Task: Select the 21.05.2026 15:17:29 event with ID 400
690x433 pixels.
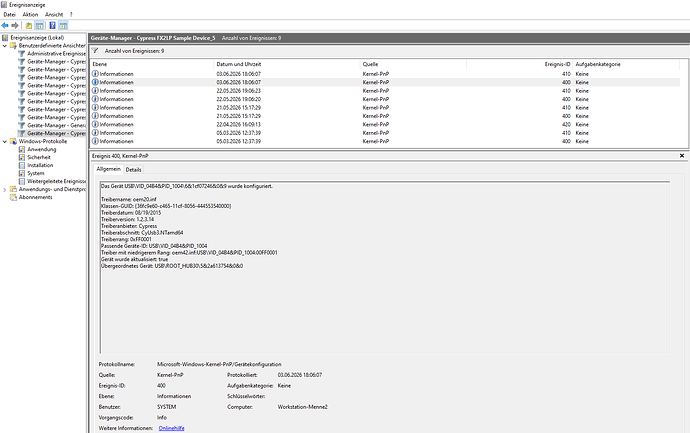Action: [x=385, y=116]
